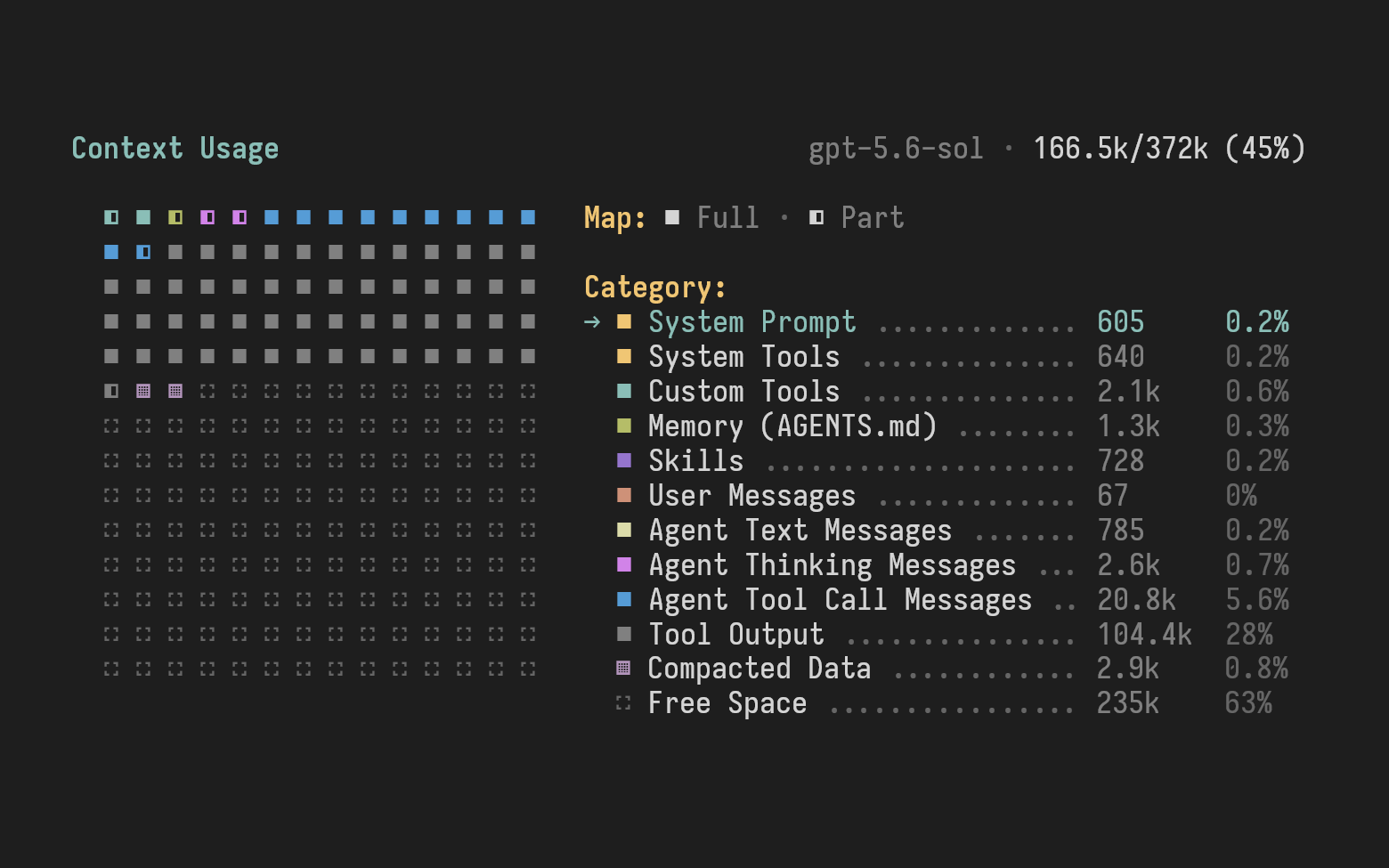The height and width of the screenshot is (868, 1389).
Task: Click the 'Context Usage' title
Action: tap(175, 148)
